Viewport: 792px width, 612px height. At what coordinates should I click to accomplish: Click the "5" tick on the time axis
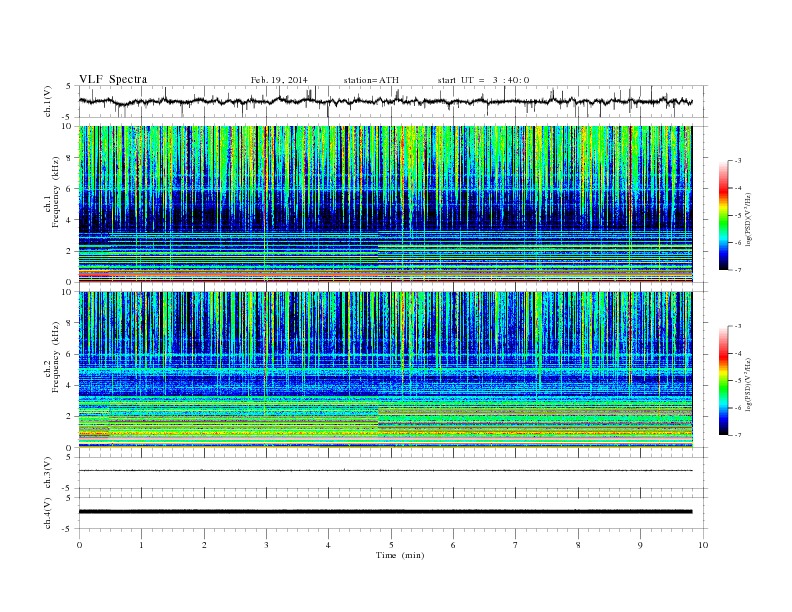[391, 545]
